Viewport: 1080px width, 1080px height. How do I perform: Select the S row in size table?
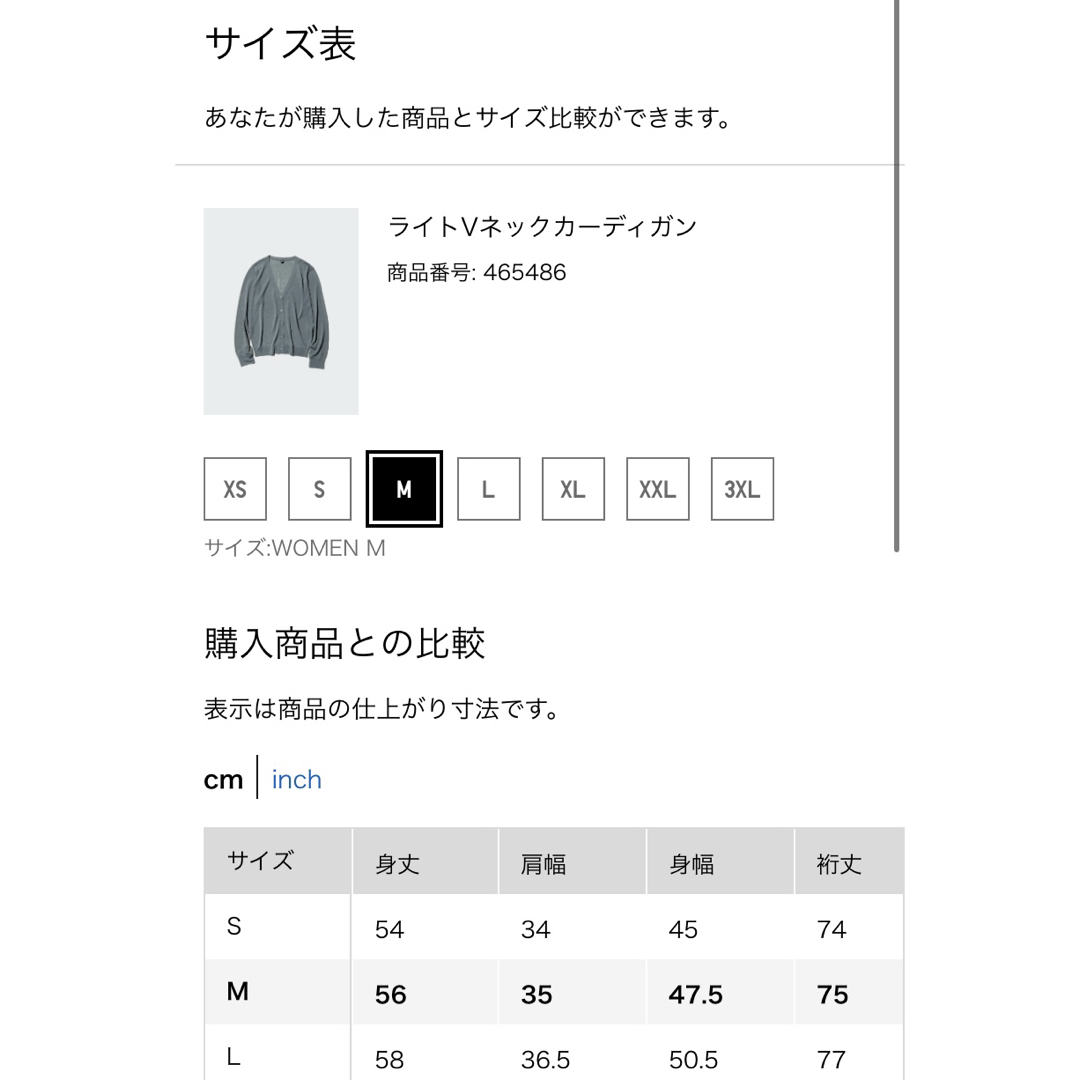click(554, 927)
